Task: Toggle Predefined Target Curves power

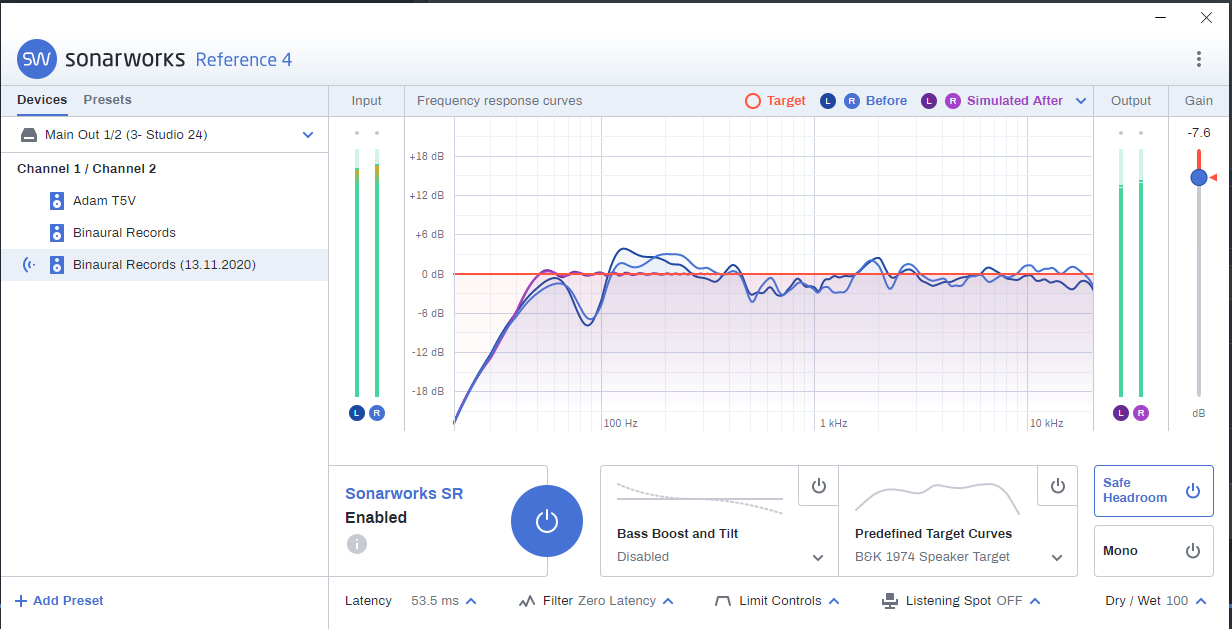Action: pyautogui.click(x=1058, y=486)
